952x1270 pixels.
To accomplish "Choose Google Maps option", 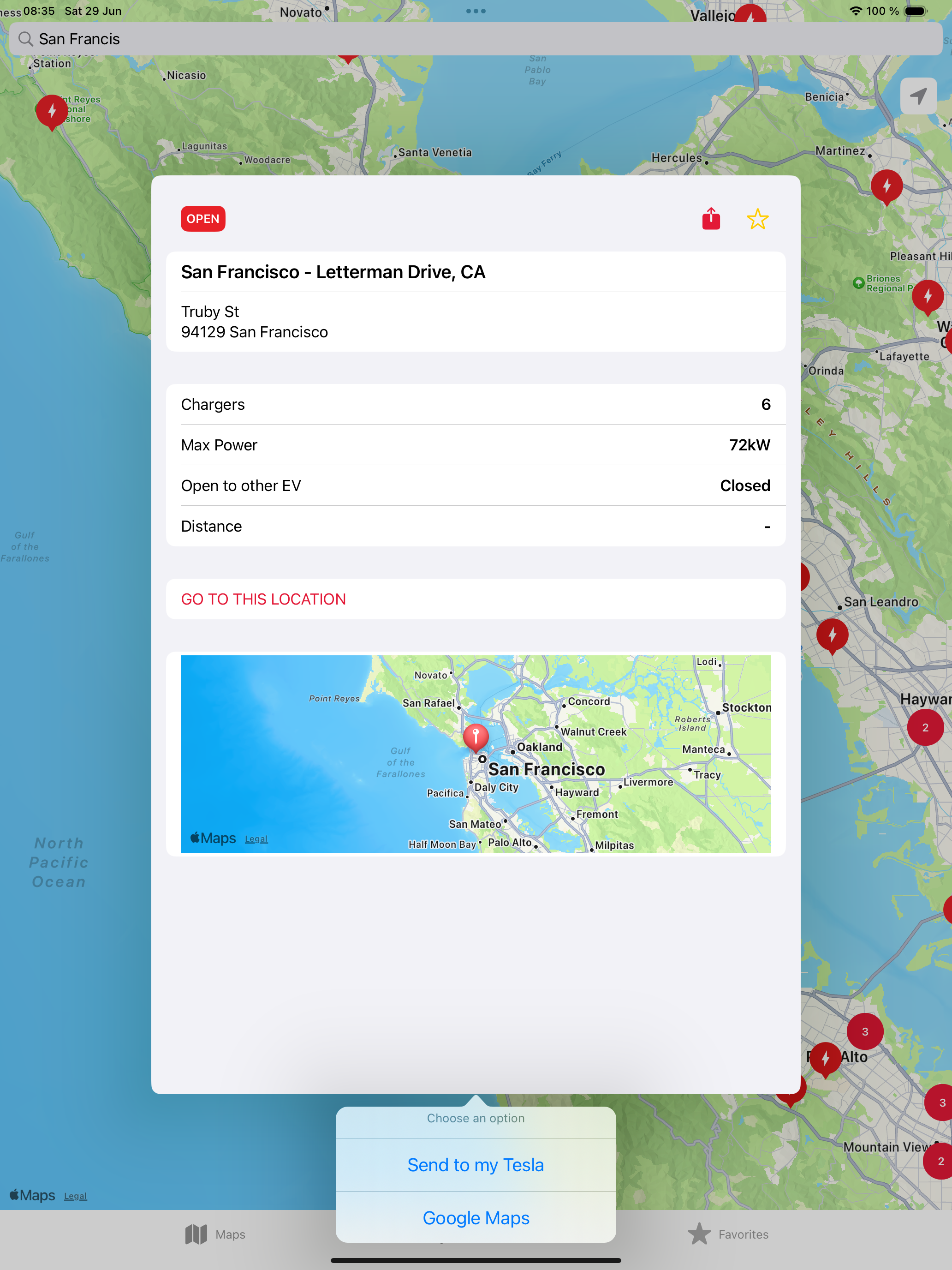I will pos(476,1217).
